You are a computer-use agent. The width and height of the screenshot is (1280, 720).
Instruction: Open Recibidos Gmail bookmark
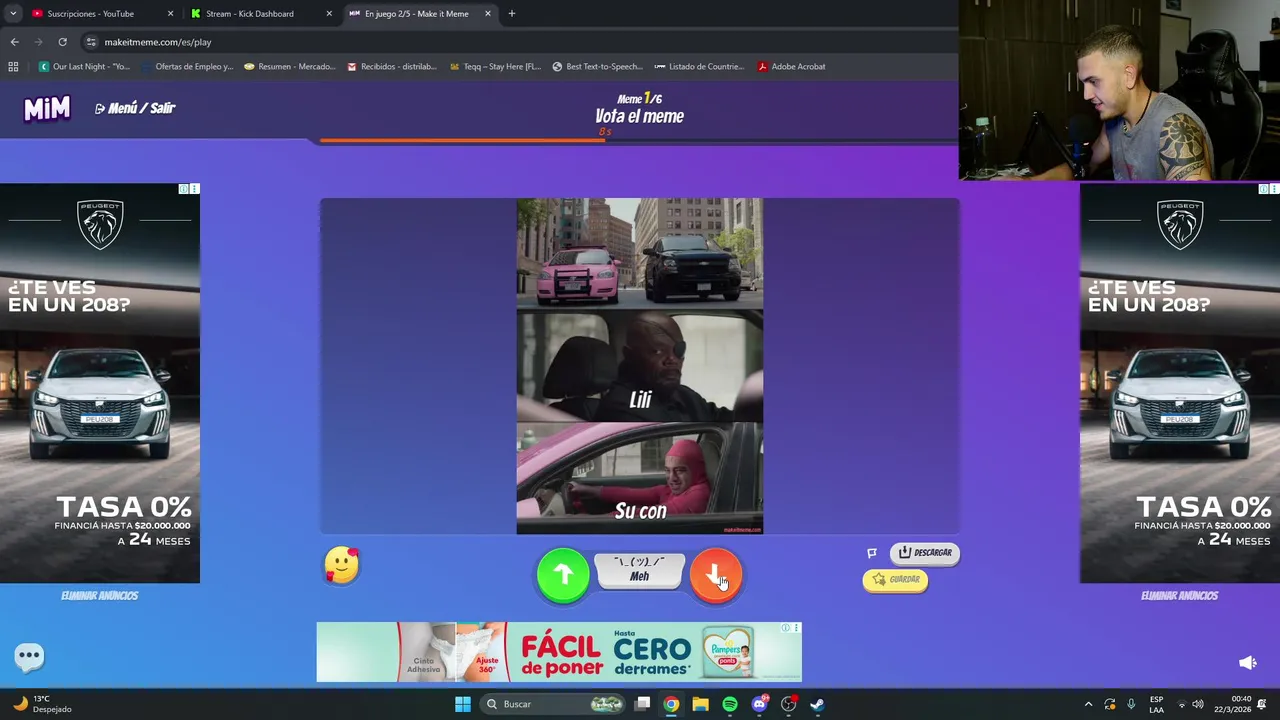392,67
